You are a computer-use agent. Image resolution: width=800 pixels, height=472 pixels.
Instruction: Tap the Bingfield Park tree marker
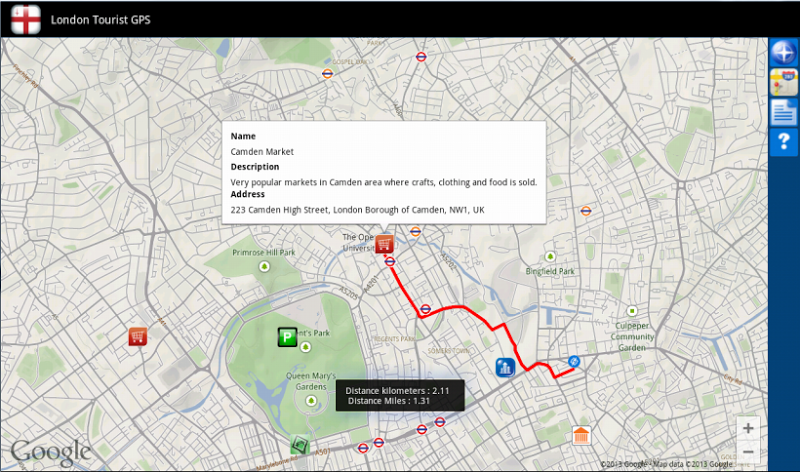(550, 257)
